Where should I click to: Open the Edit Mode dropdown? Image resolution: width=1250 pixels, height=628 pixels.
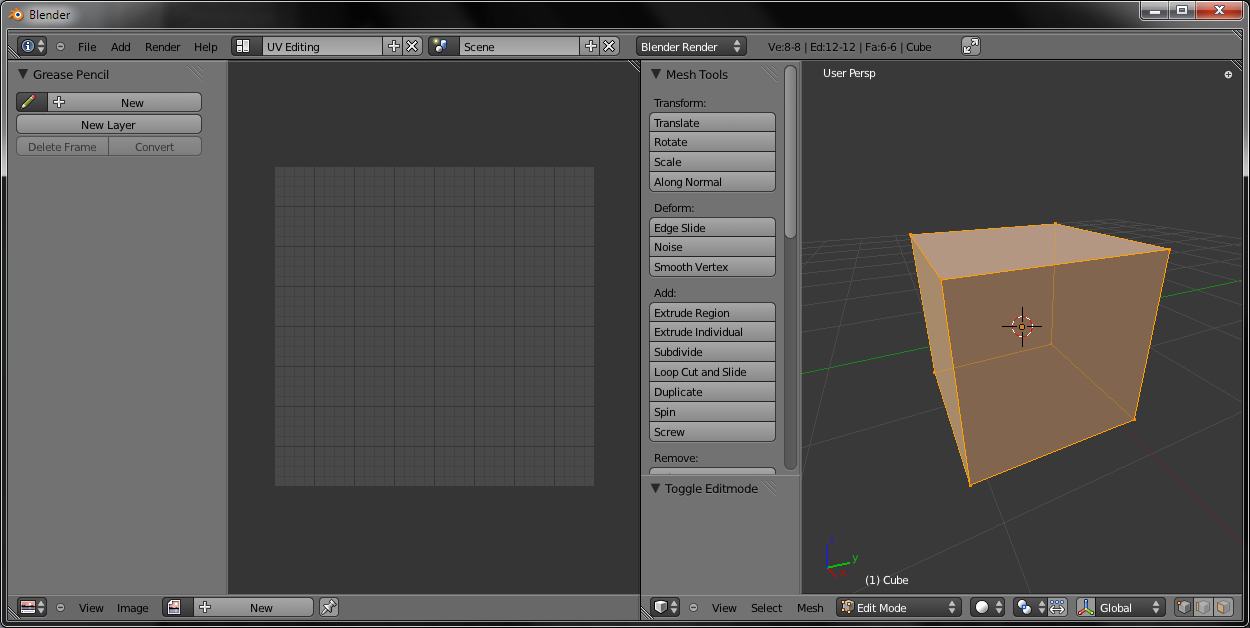click(x=898, y=607)
